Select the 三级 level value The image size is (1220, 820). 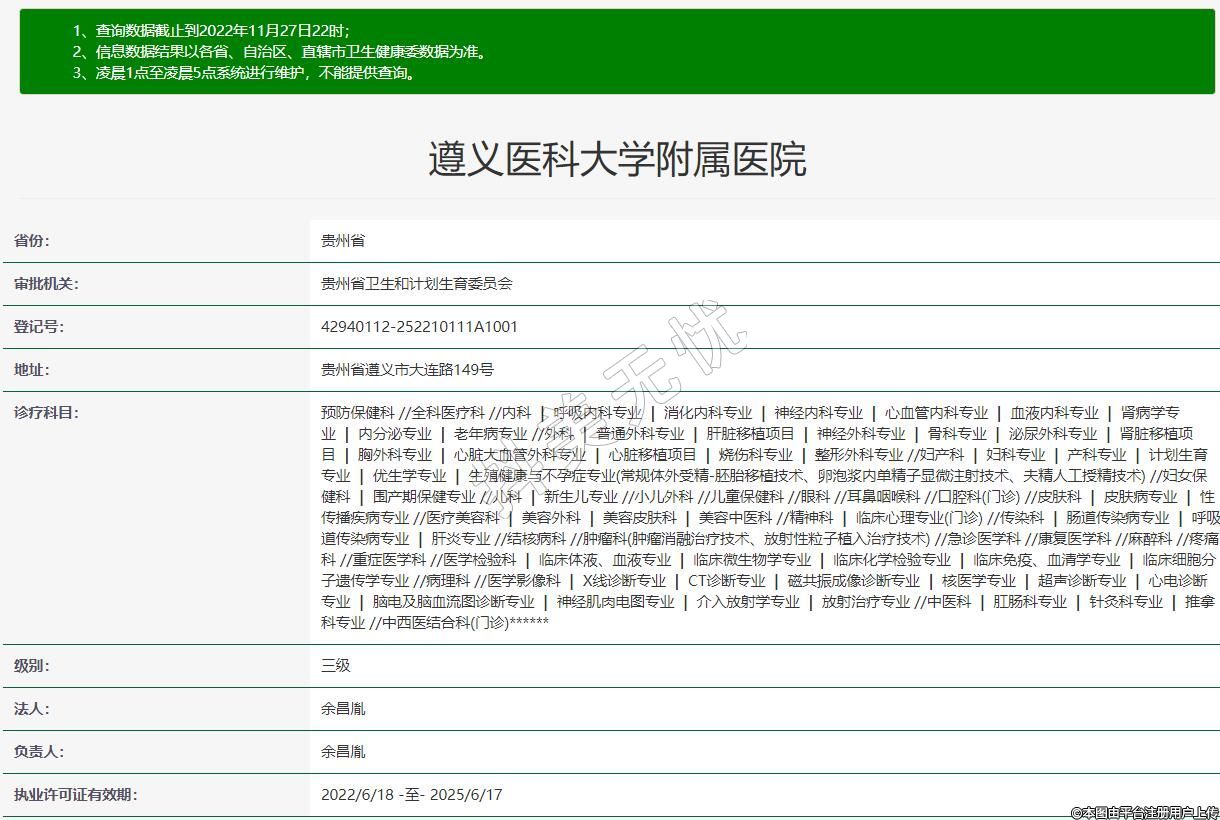click(336, 666)
